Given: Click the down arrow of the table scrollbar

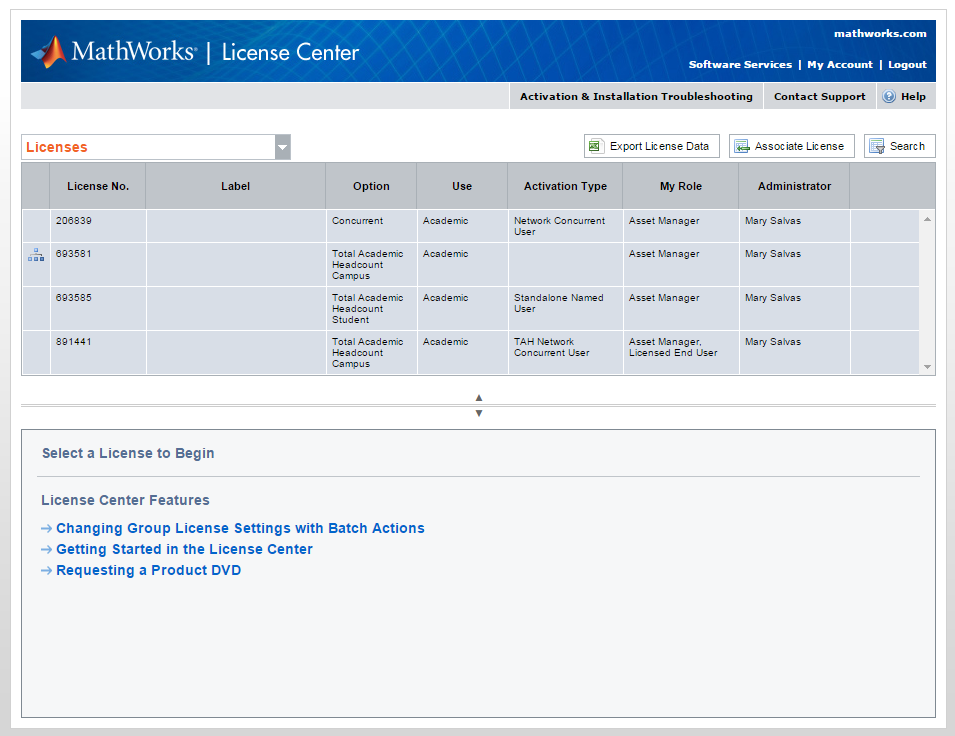Looking at the screenshot, I should [927, 367].
